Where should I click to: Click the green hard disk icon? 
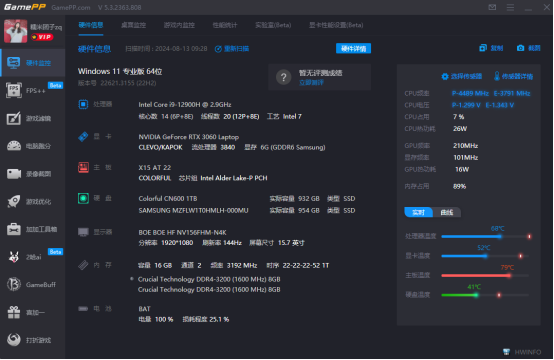pyautogui.click(x=83, y=198)
